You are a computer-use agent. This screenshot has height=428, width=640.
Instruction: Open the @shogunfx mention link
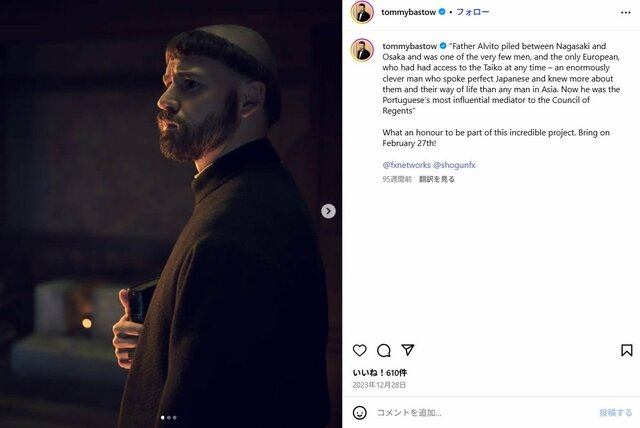(x=456, y=164)
